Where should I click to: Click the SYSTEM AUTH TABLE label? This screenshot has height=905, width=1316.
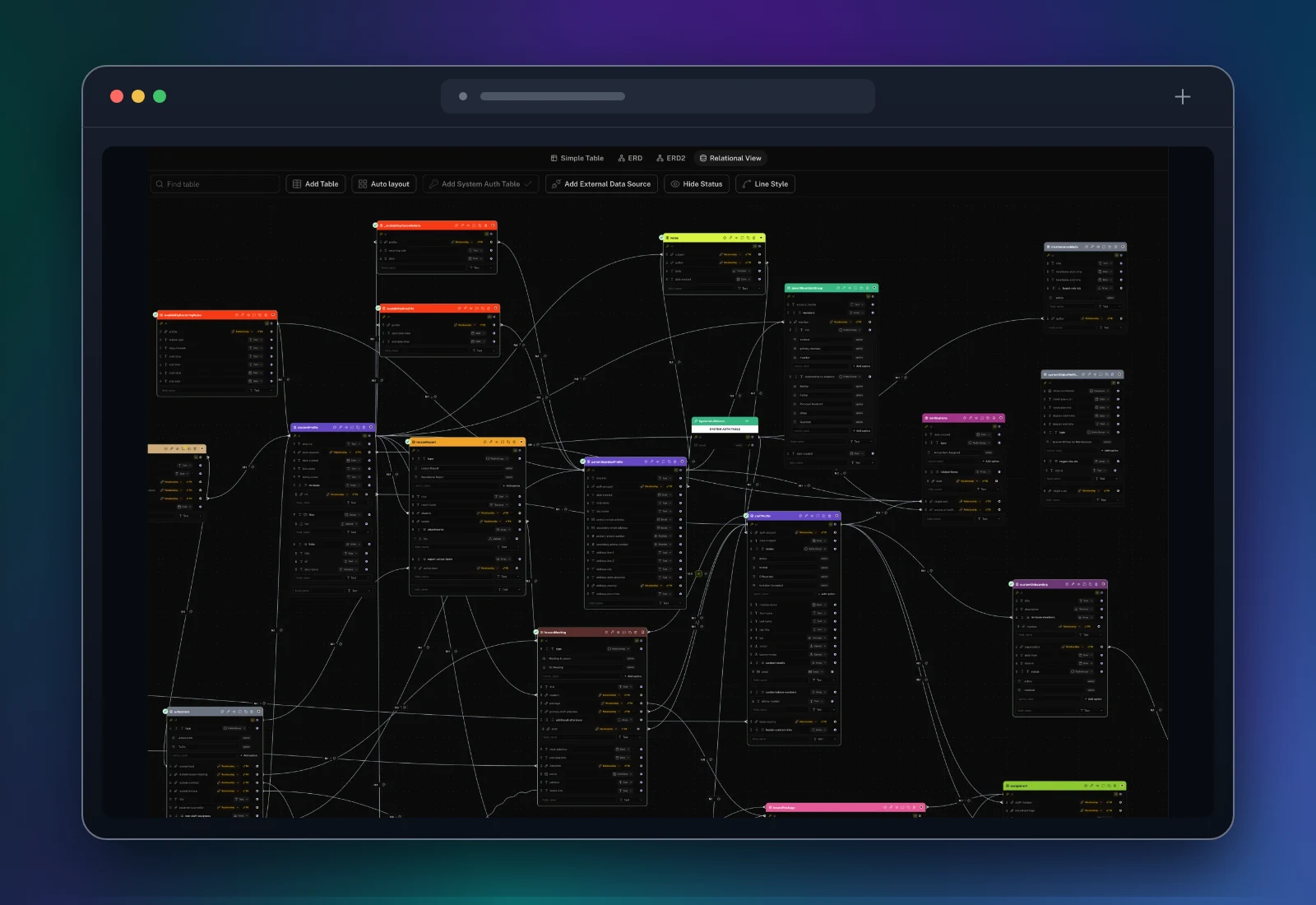pyautogui.click(x=725, y=429)
